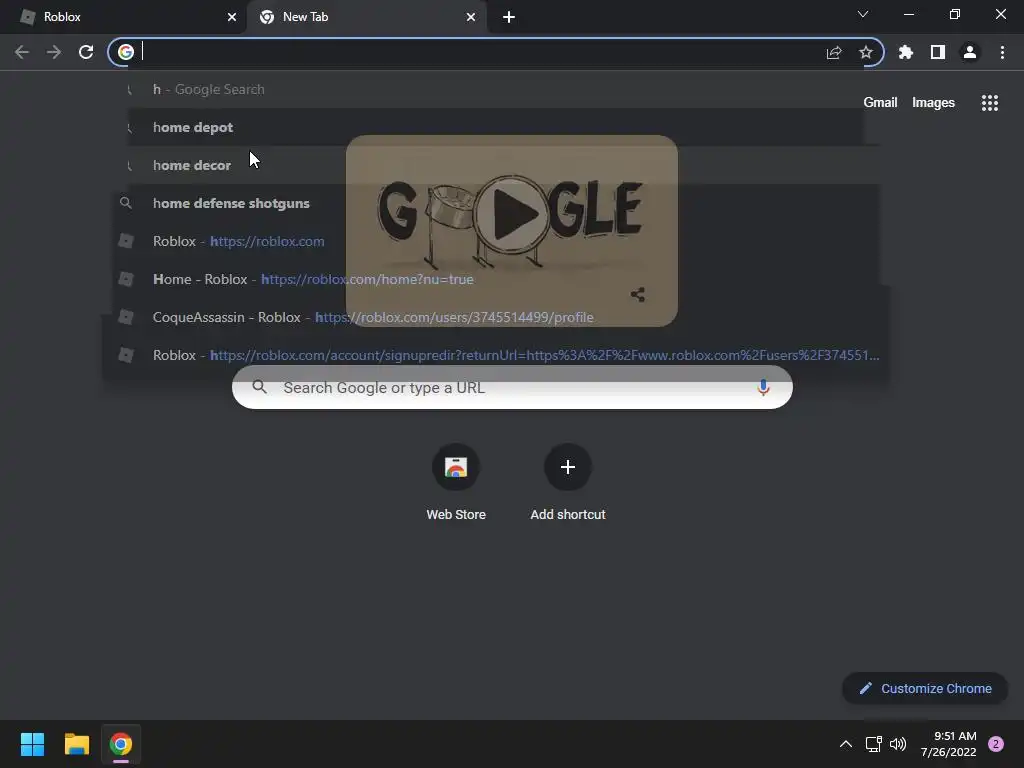Open a new browser tab
Image resolution: width=1024 pixels, height=768 pixels.
(509, 17)
